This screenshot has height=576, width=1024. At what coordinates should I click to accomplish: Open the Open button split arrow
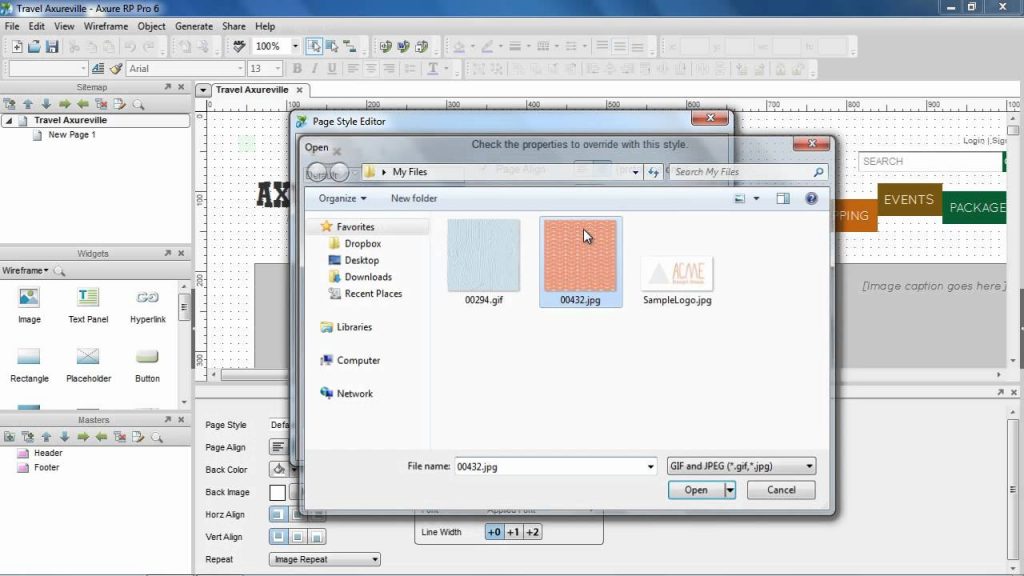[730, 490]
